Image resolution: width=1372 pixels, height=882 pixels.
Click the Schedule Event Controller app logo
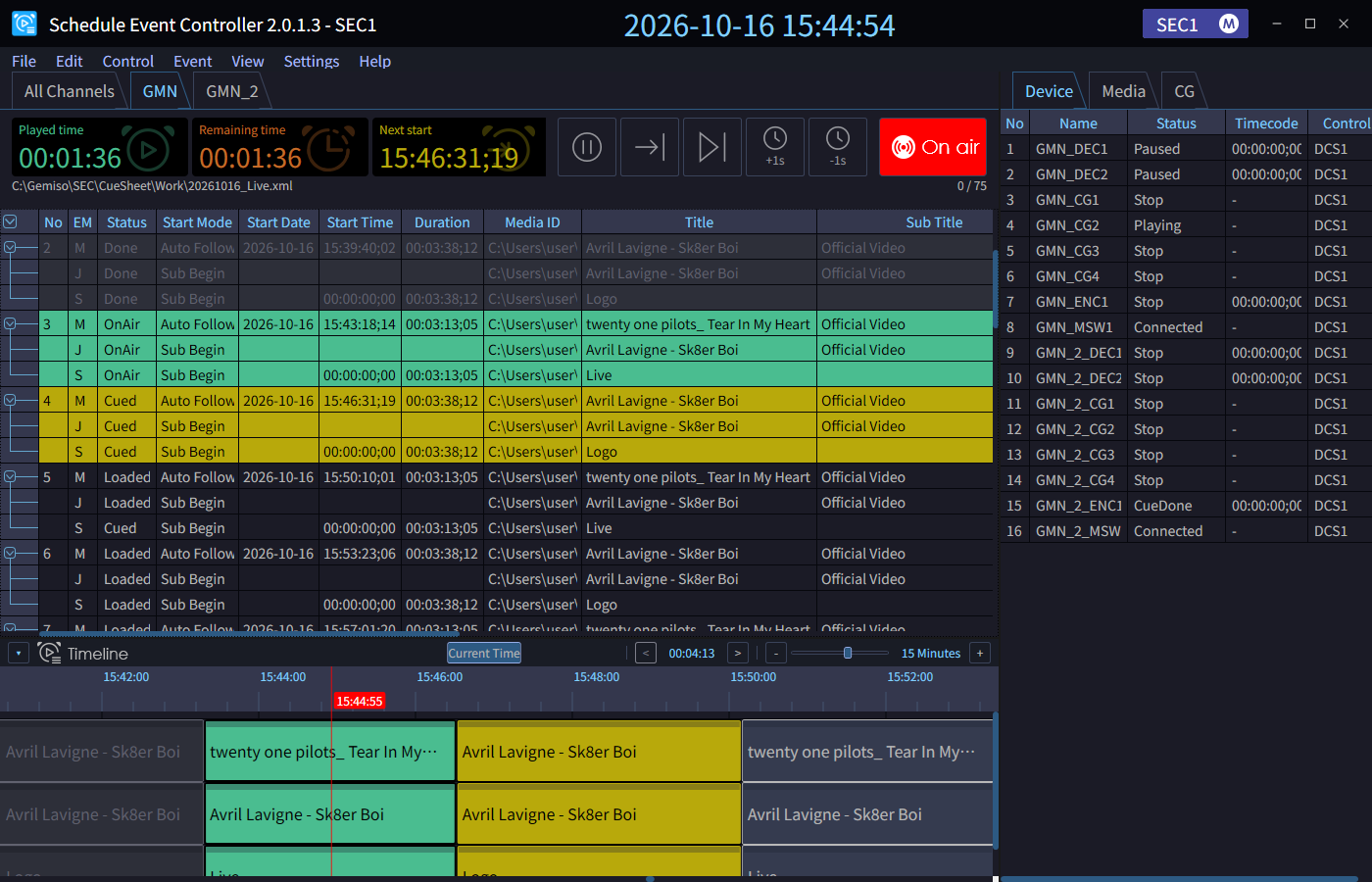[24, 24]
